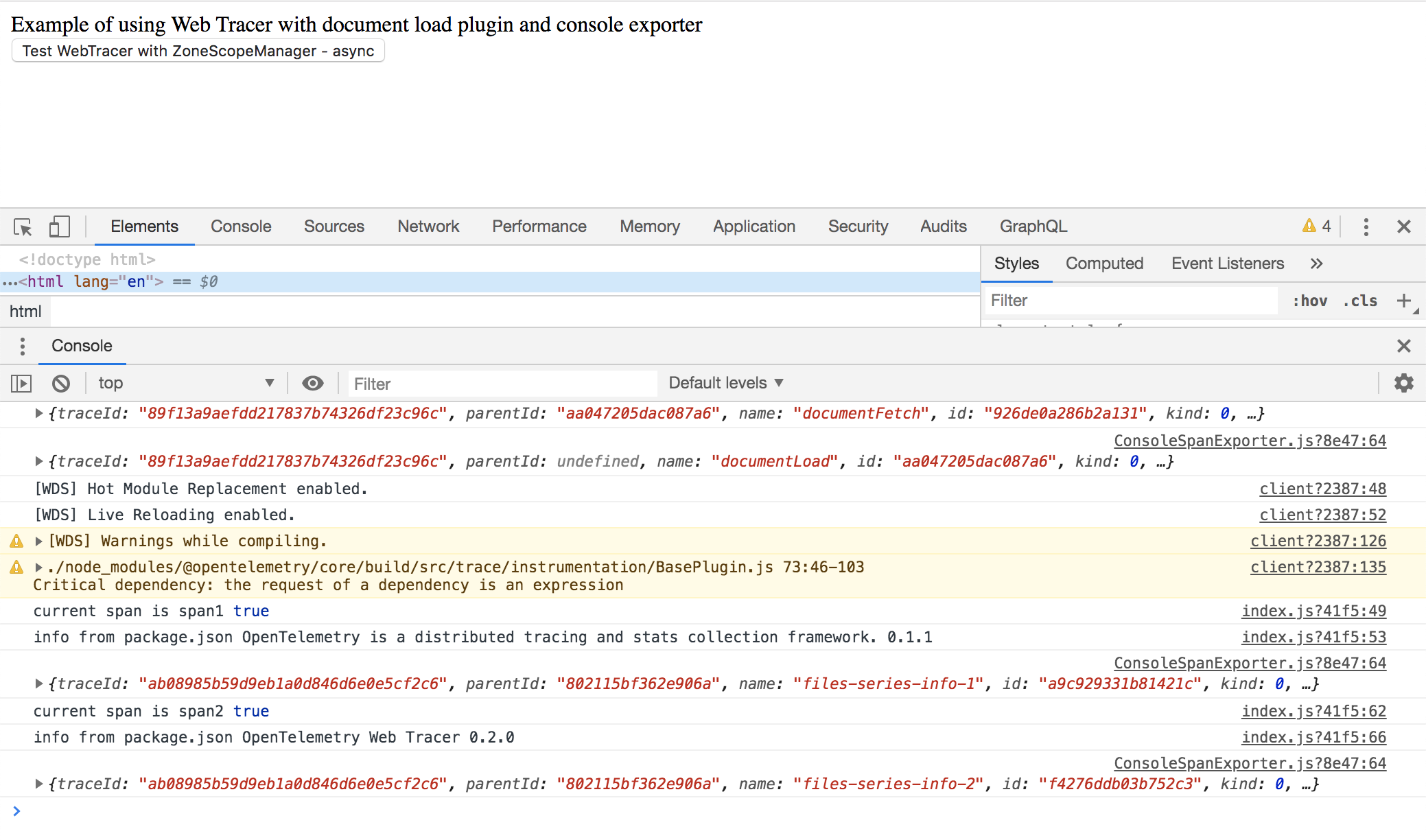The image size is (1426, 840).
Task: Open console settings gear icon
Action: [1403, 383]
